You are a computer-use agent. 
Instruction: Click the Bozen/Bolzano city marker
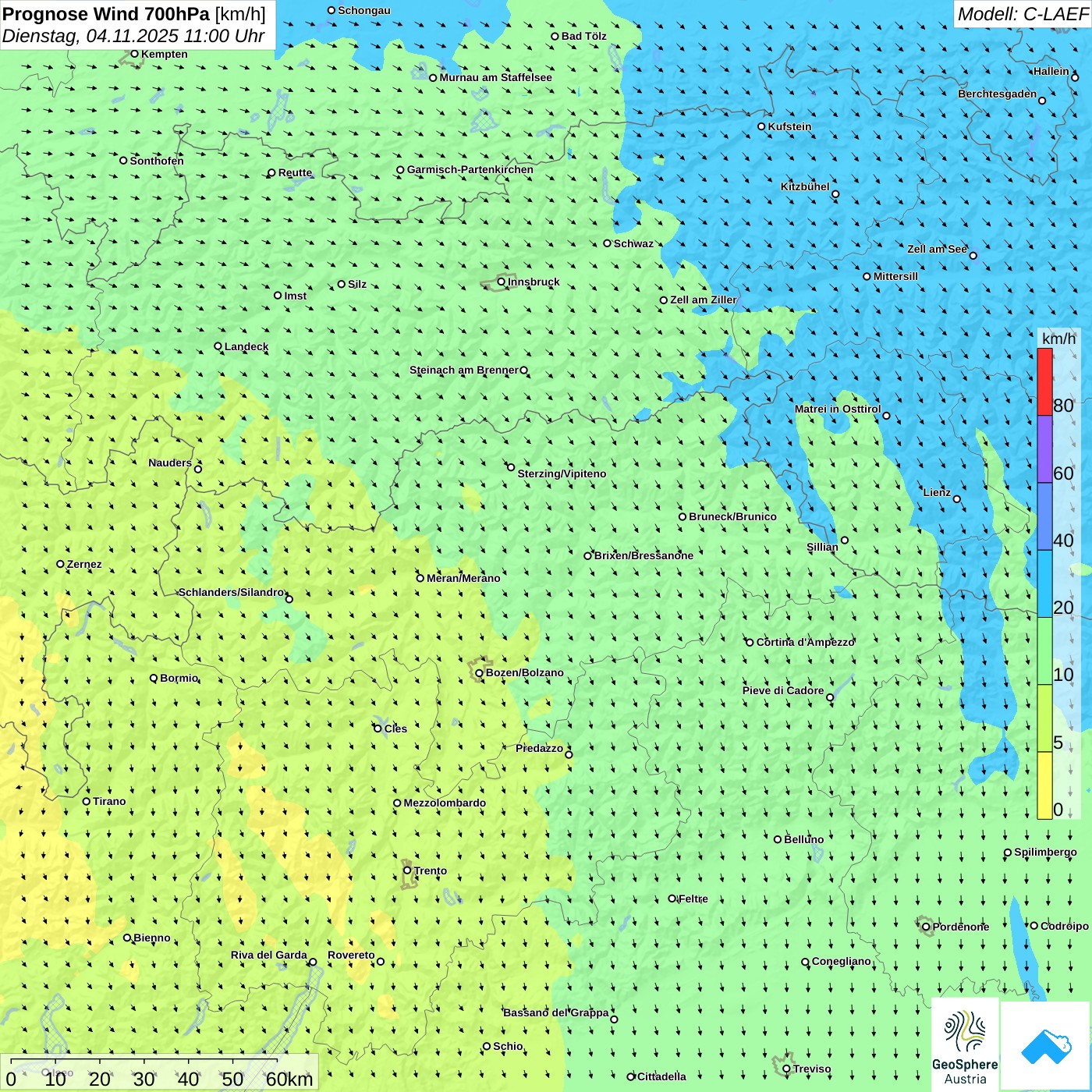pyautogui.click(x=480, y=672)
